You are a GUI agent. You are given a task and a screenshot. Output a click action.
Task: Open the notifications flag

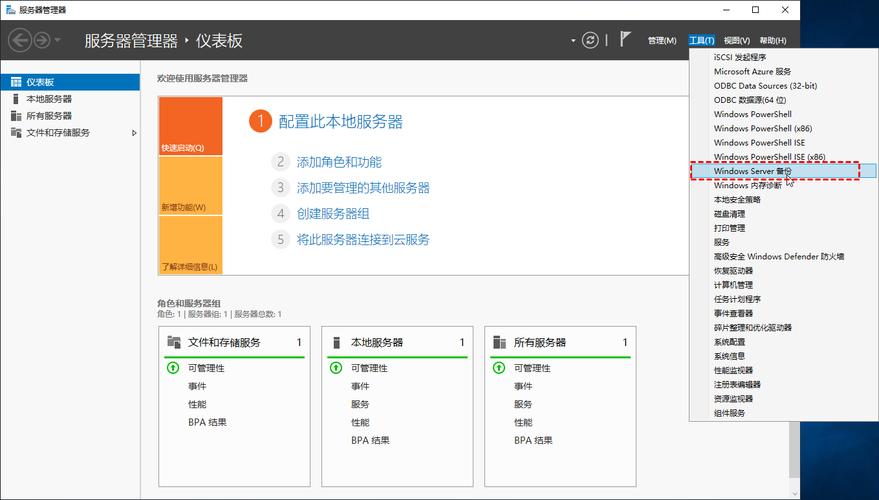pyautogui.click(x=625, y=39)
